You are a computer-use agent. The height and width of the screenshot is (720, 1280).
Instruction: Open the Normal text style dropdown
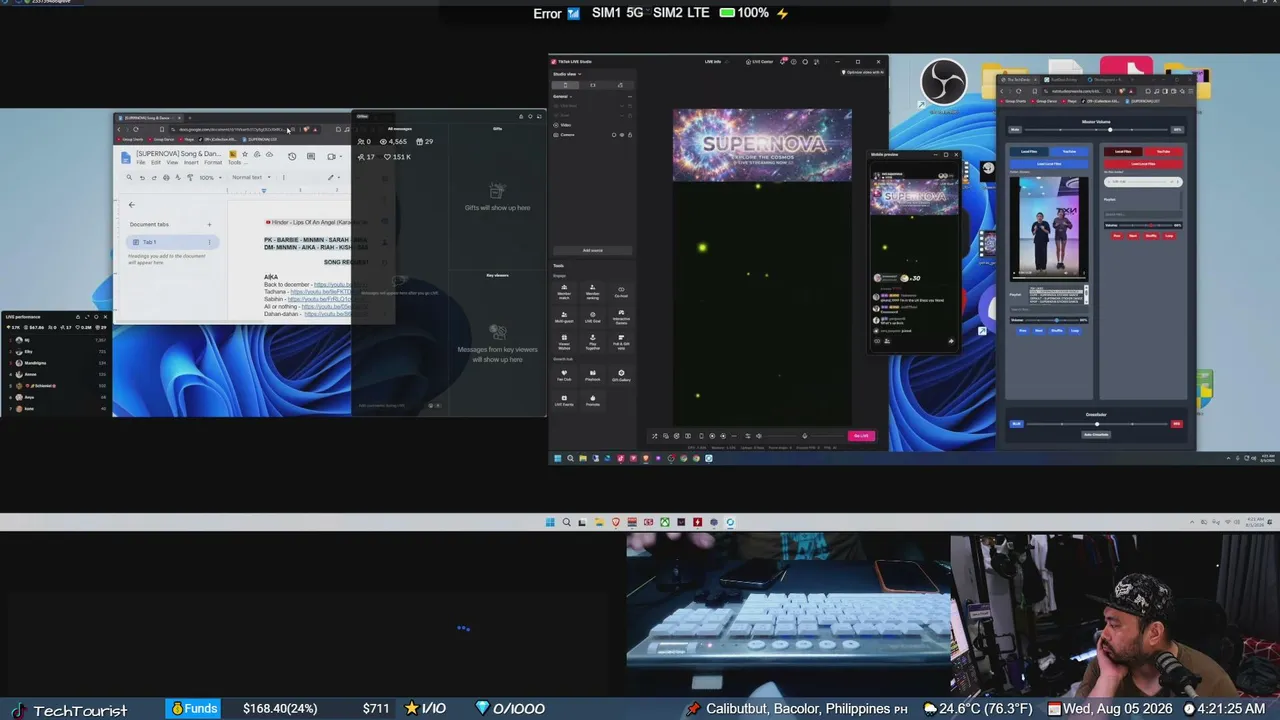click(x=249, y=177)
